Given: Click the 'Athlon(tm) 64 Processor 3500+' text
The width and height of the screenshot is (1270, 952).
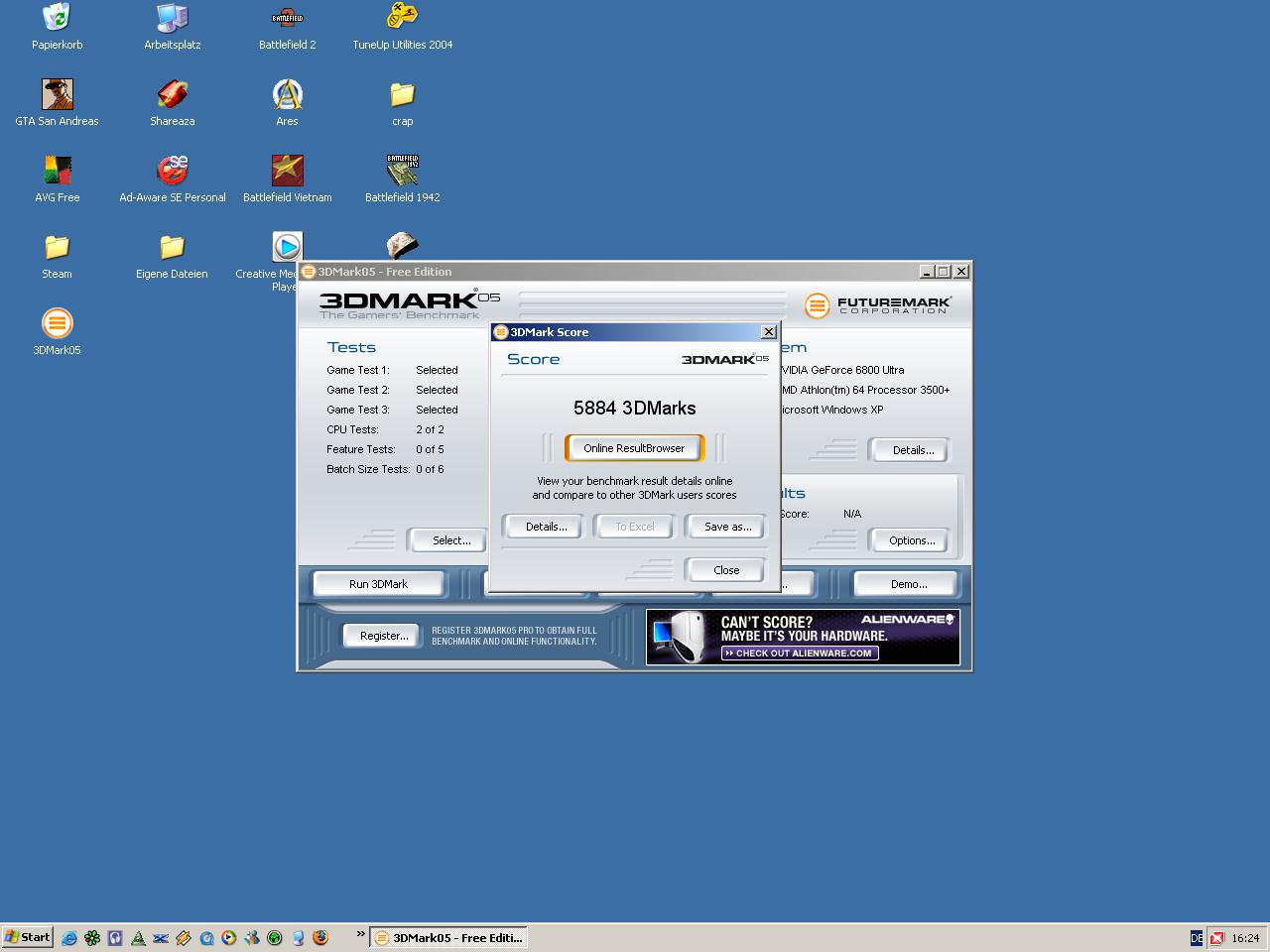Looking at the screenshot, I should [875, 390].
